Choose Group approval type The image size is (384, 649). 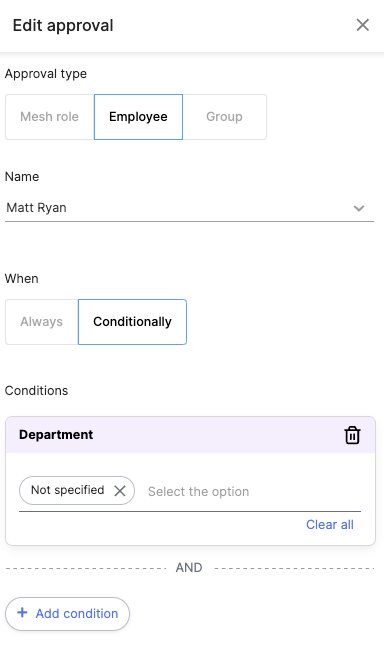tap(224, 117)
